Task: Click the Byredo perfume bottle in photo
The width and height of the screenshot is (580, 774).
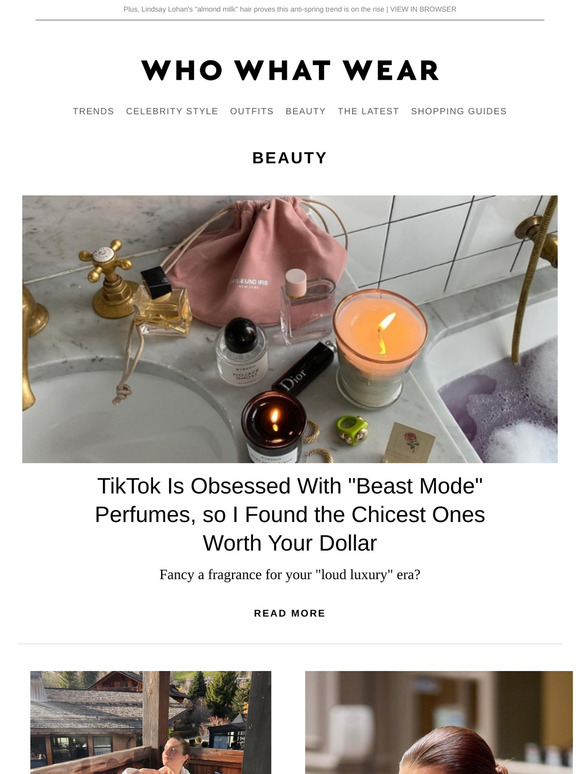Action: [242, 351]
